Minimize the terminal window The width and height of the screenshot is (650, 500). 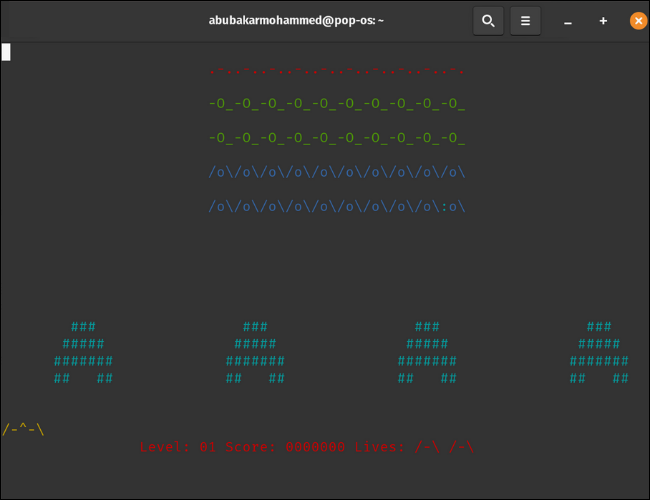point(568,21)
